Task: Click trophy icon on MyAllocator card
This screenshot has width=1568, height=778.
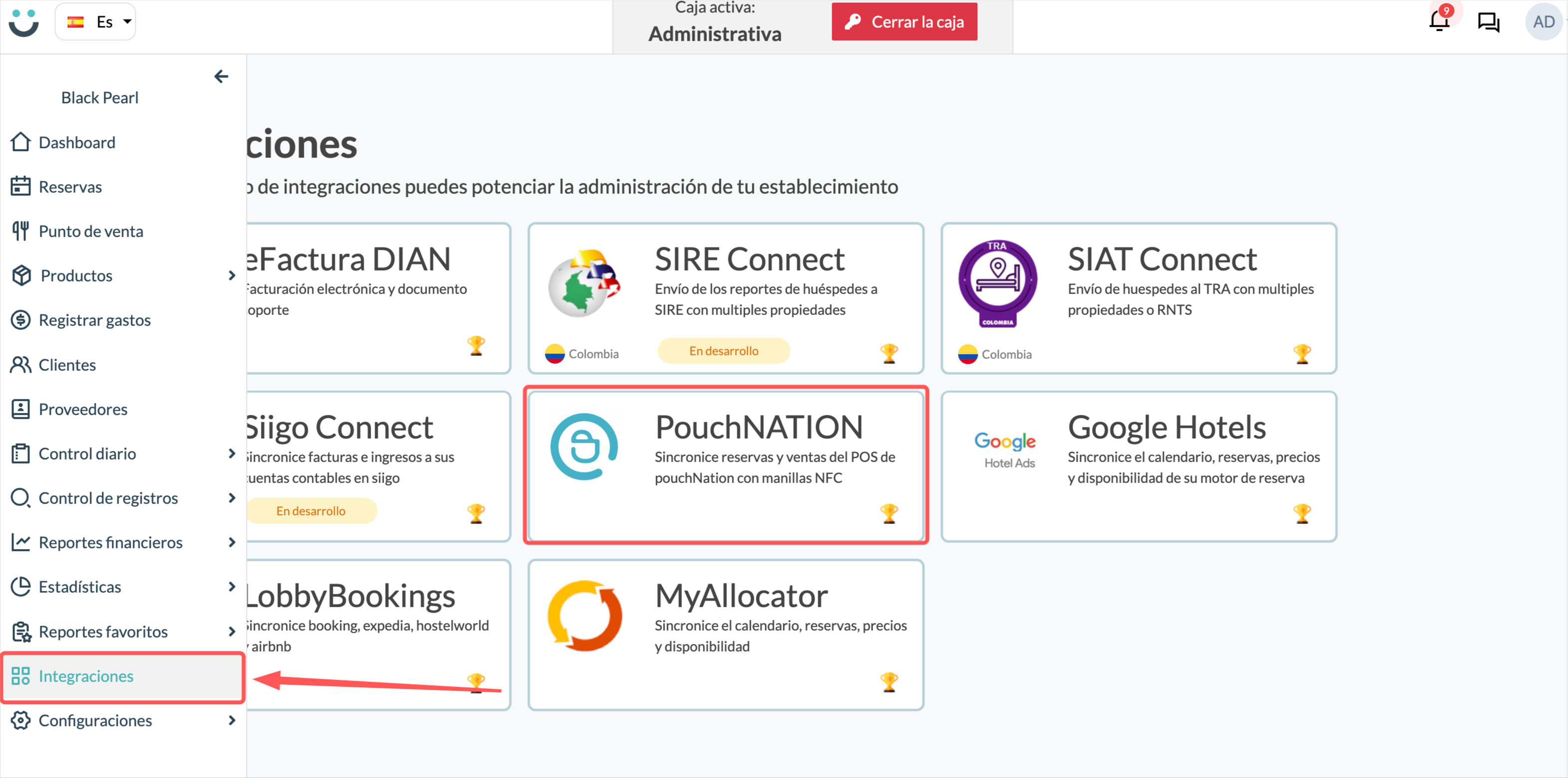Action: click(x=889, y=682)
